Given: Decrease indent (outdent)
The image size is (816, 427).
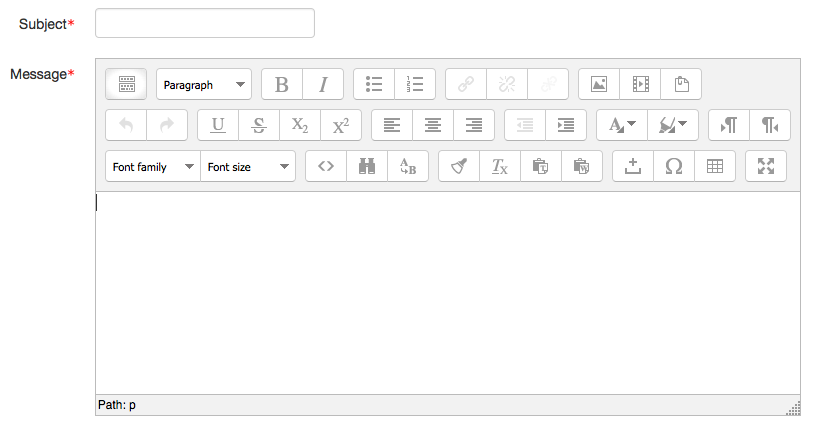Looking at the screenshot, I should pyautogui.click(x=525, y=125).
